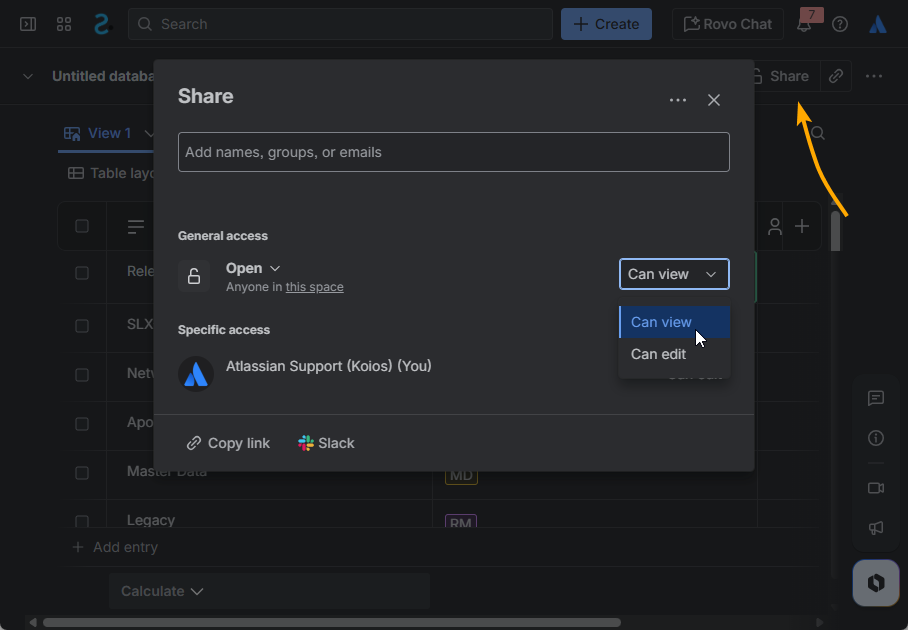
Task: Toggle the Can view permission dropdown
Action: point(674,274)
